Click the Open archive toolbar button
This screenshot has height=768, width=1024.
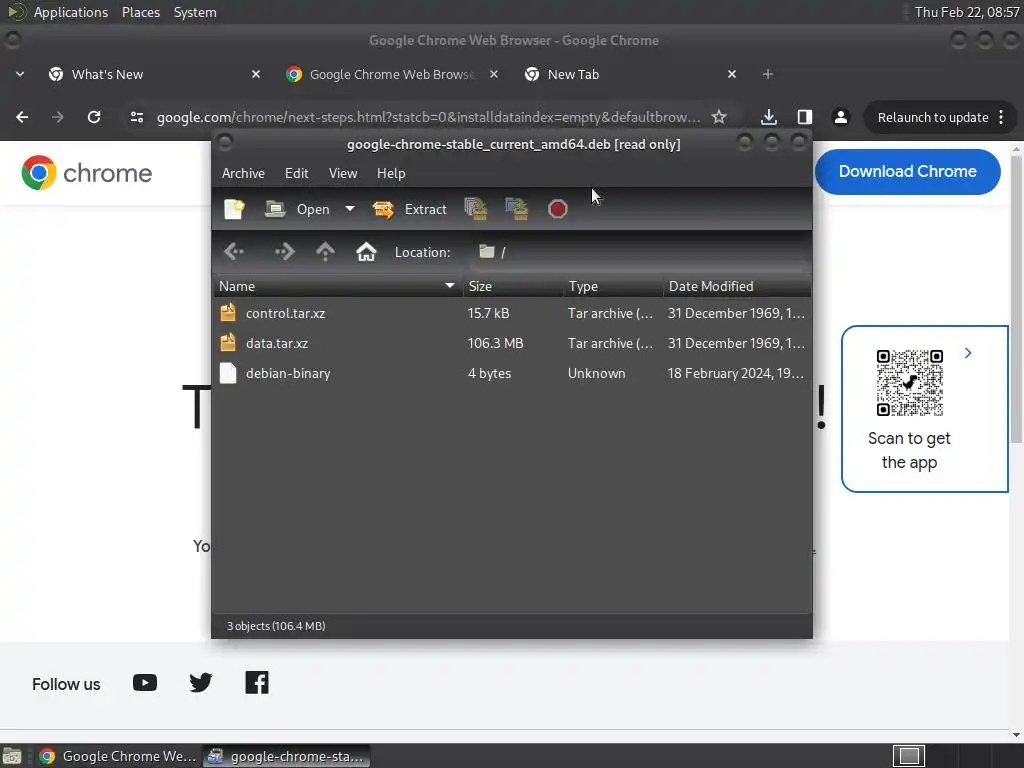297,209
